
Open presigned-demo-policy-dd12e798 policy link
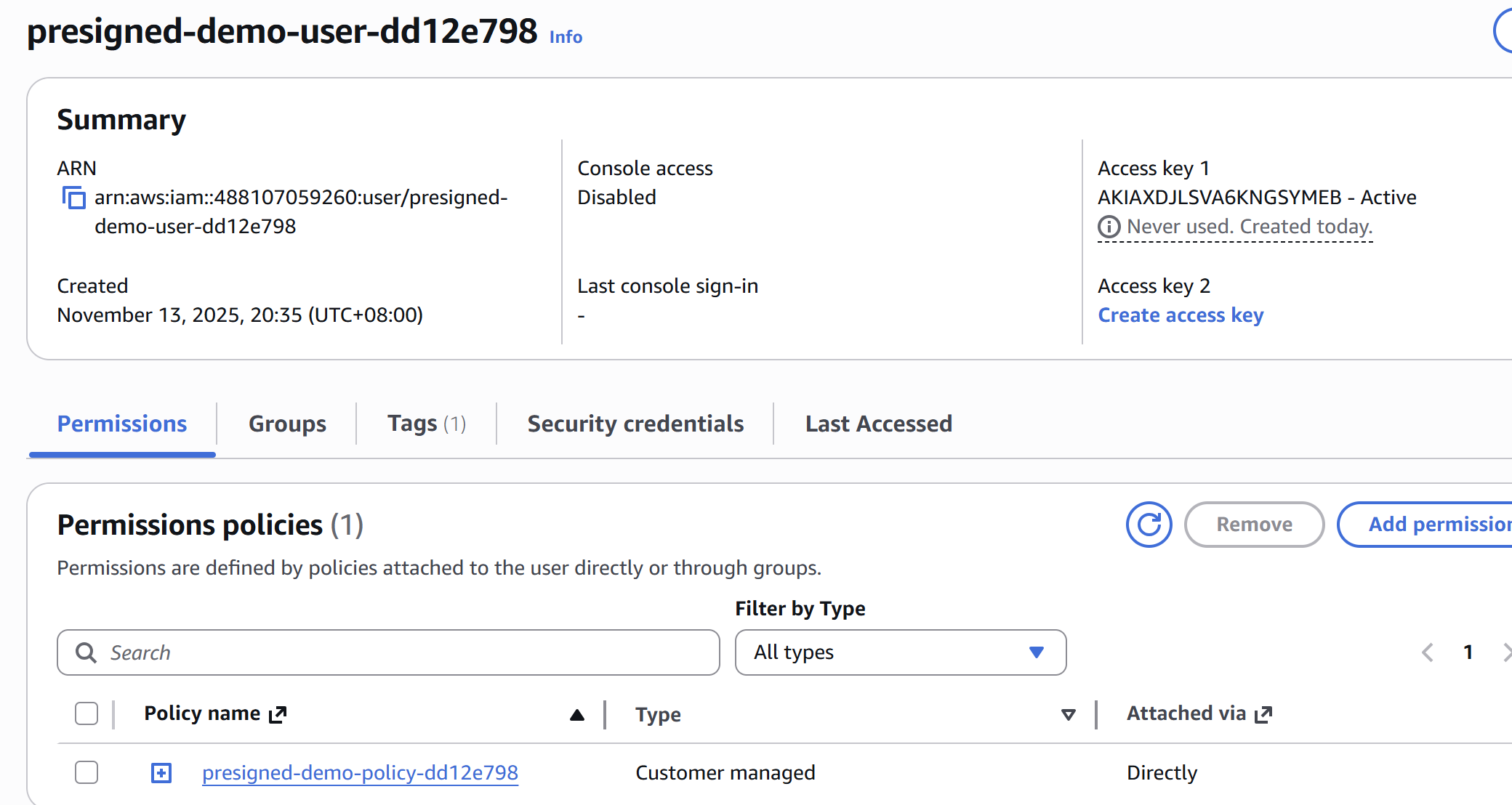point(360,773)
